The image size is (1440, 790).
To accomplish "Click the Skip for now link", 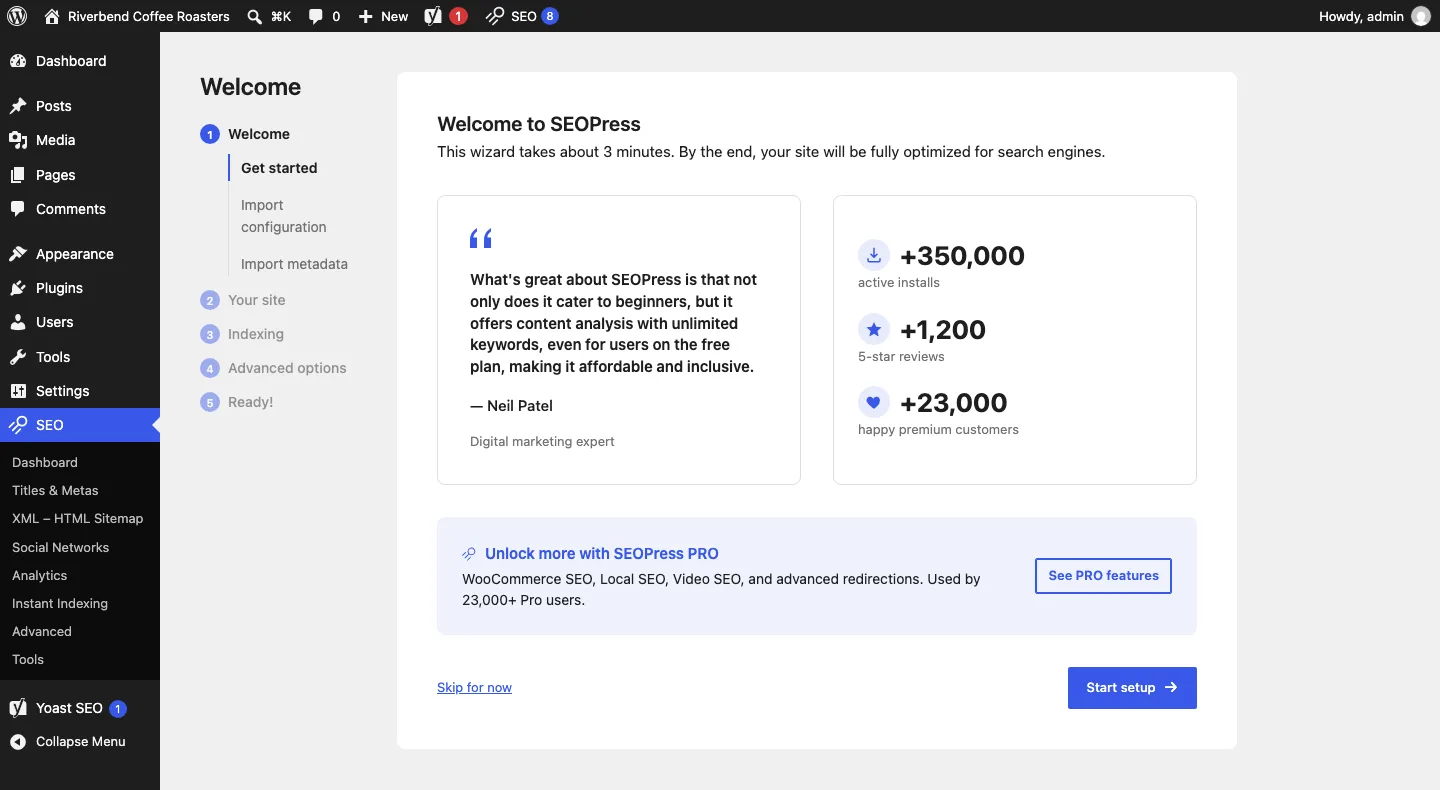I will tap(474, 688).
